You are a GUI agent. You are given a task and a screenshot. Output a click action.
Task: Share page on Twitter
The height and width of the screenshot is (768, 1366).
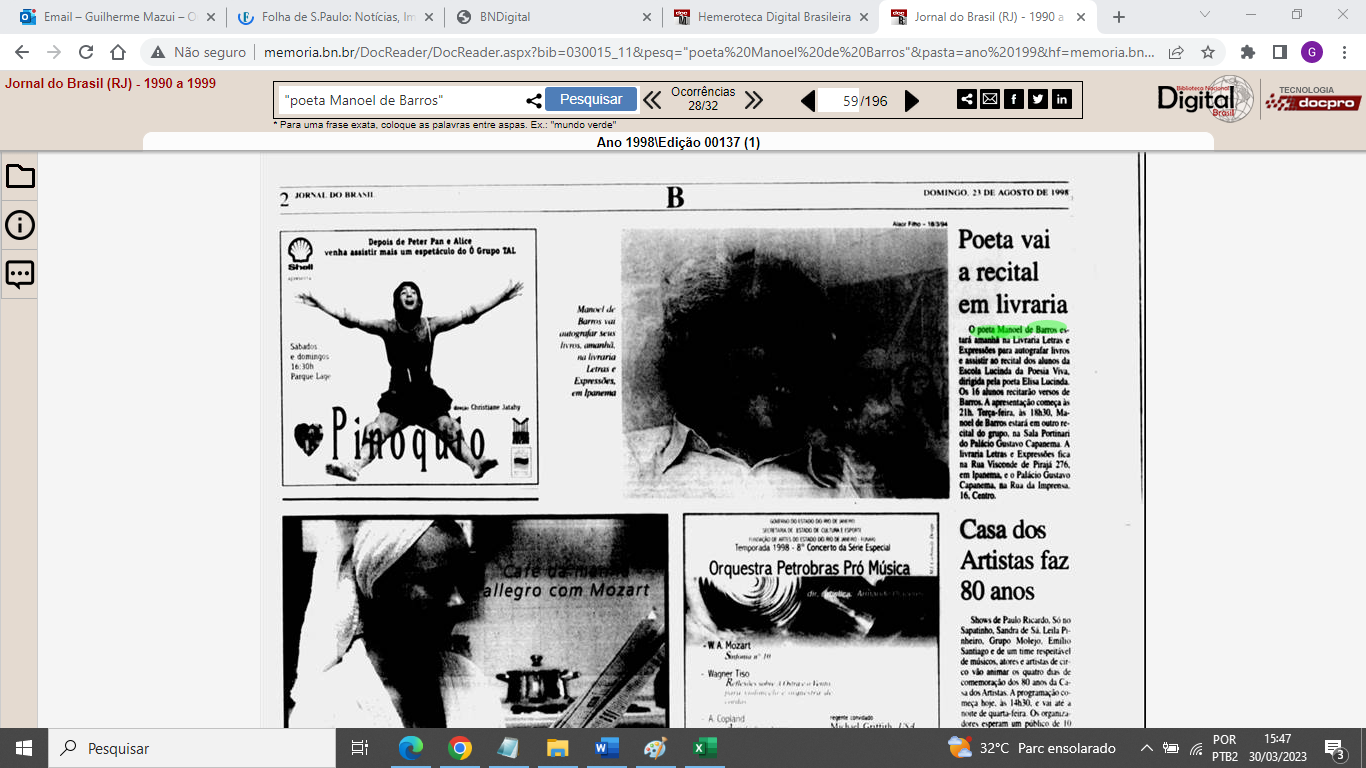coord(1038,99)
